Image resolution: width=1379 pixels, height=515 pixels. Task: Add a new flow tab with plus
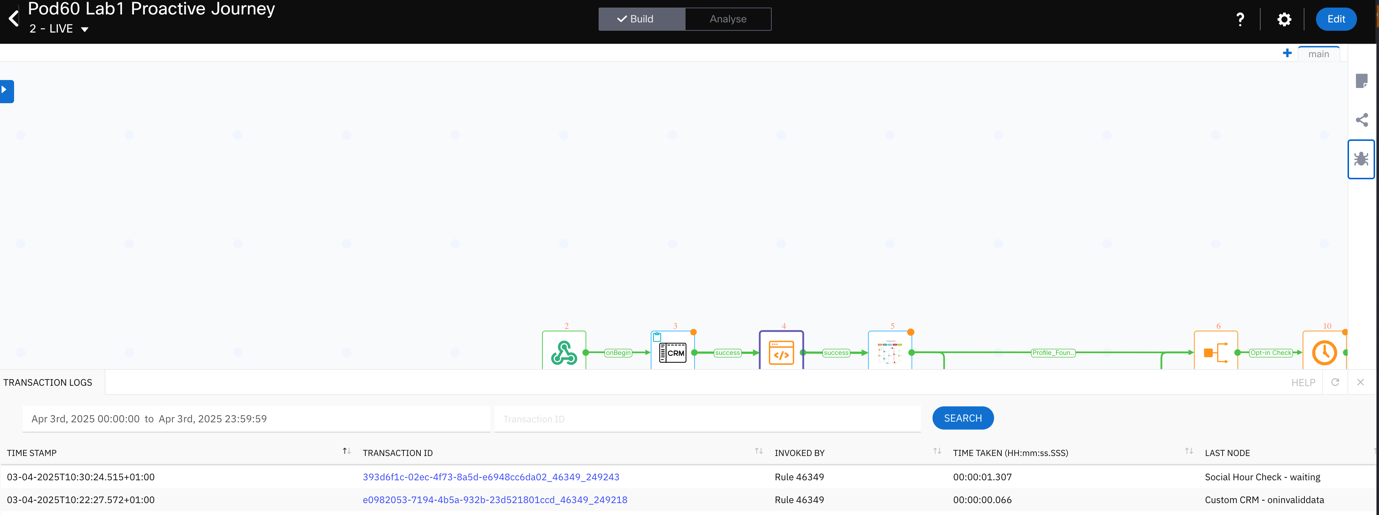1287,54
